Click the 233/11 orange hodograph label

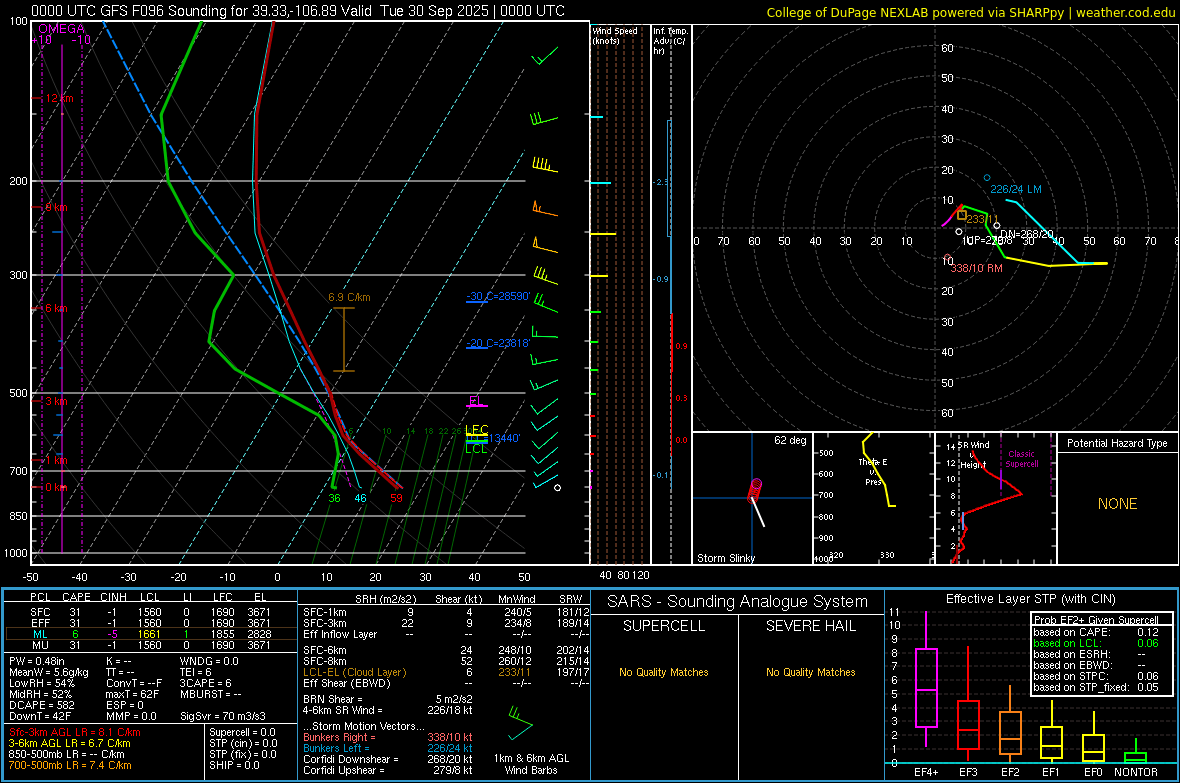982,219
